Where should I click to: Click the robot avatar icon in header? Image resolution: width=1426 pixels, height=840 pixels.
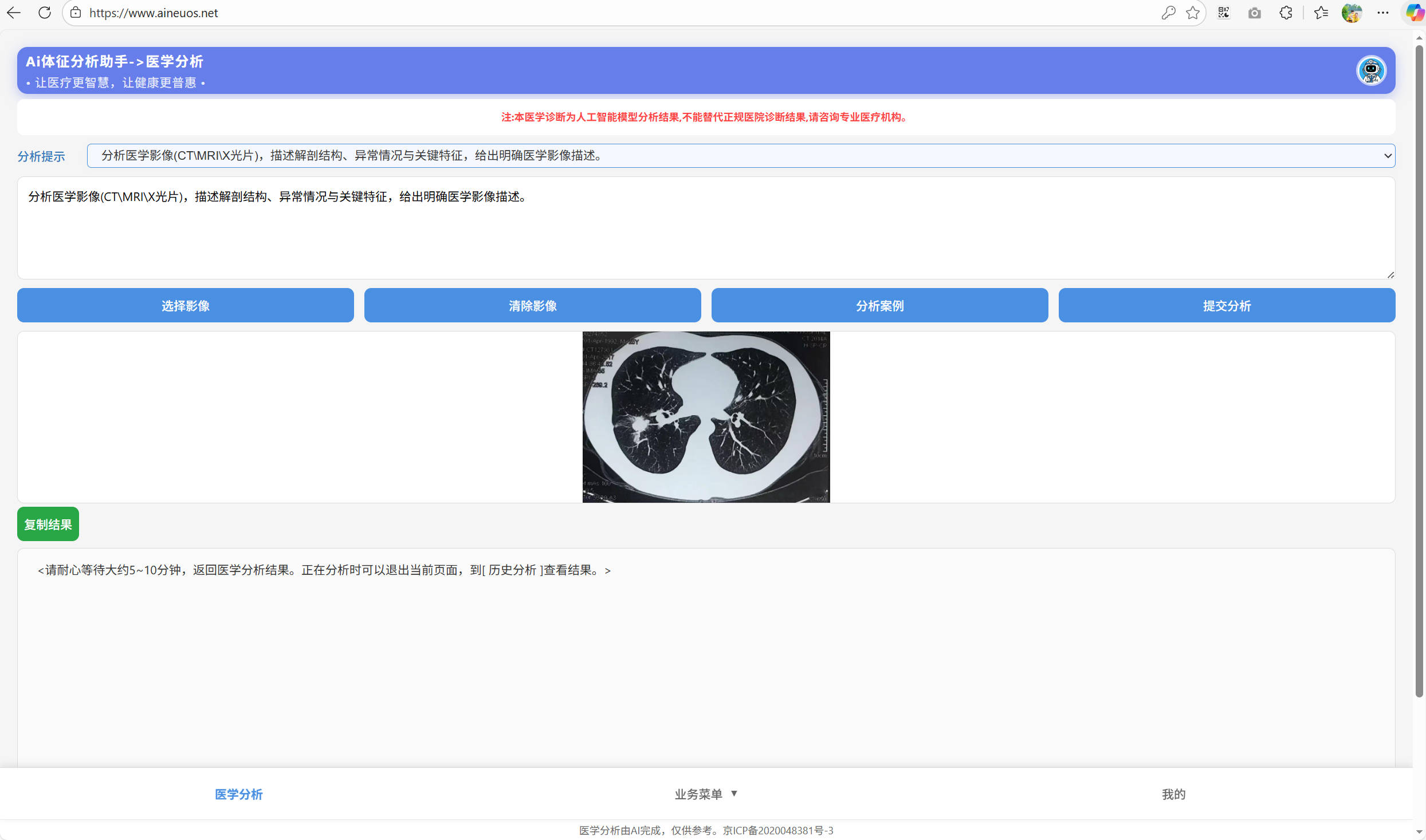pyautogui.click(x=1371, y=70)
